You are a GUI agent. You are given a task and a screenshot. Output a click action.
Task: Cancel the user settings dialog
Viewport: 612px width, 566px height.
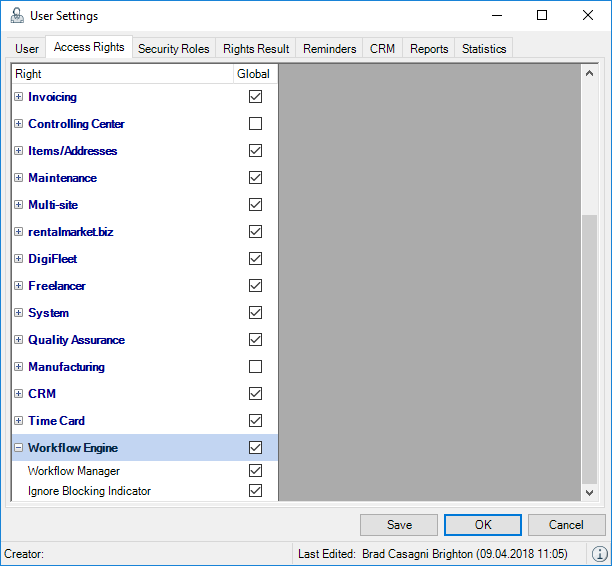pos(566,525)
